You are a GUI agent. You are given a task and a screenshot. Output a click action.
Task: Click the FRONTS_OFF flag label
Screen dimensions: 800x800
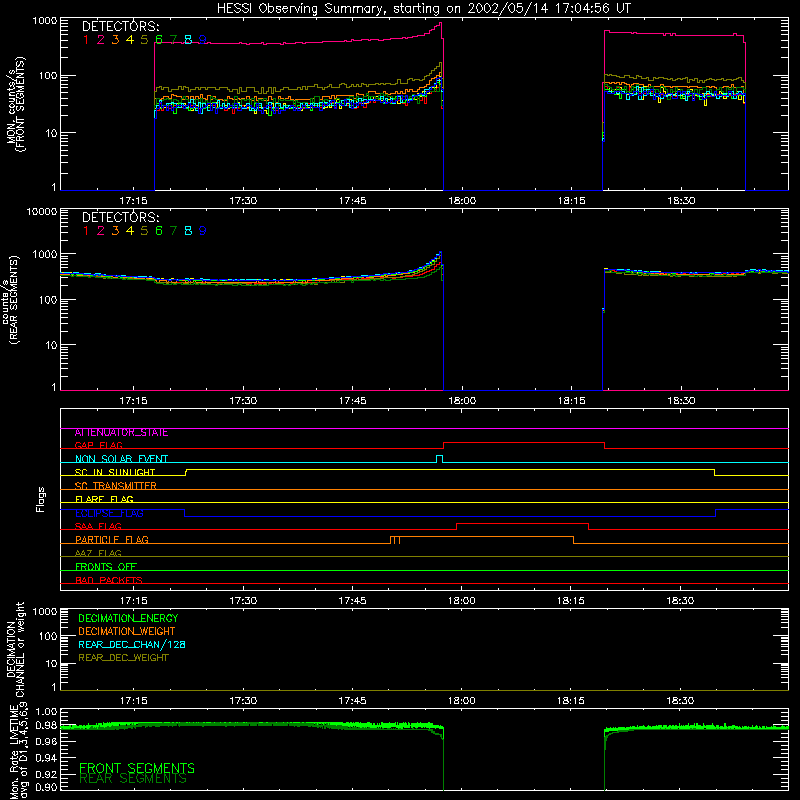point(106,567)
